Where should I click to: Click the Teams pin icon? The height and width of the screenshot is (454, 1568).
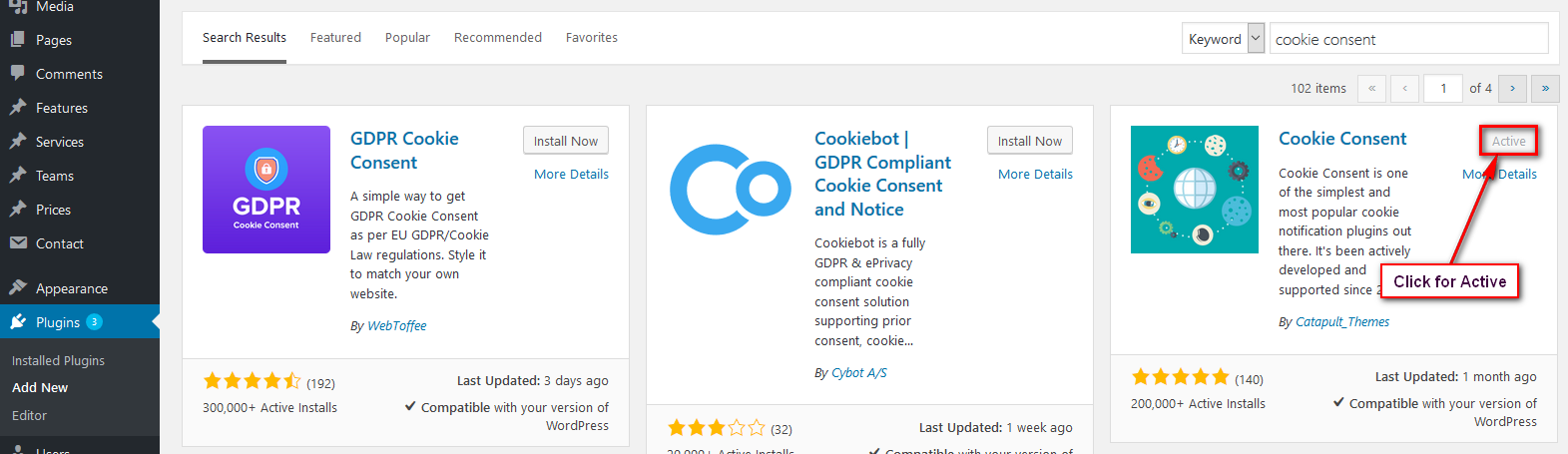[18, 176]
